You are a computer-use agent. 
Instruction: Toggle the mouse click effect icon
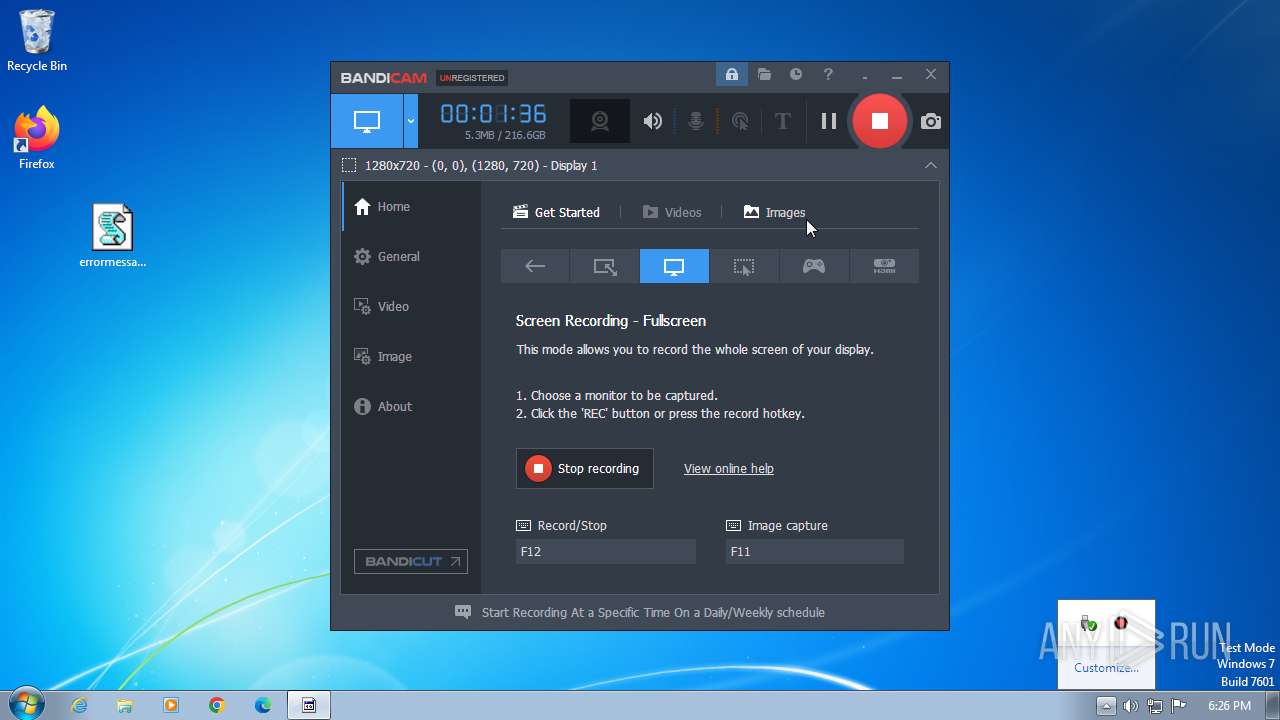tap(740, 121)
